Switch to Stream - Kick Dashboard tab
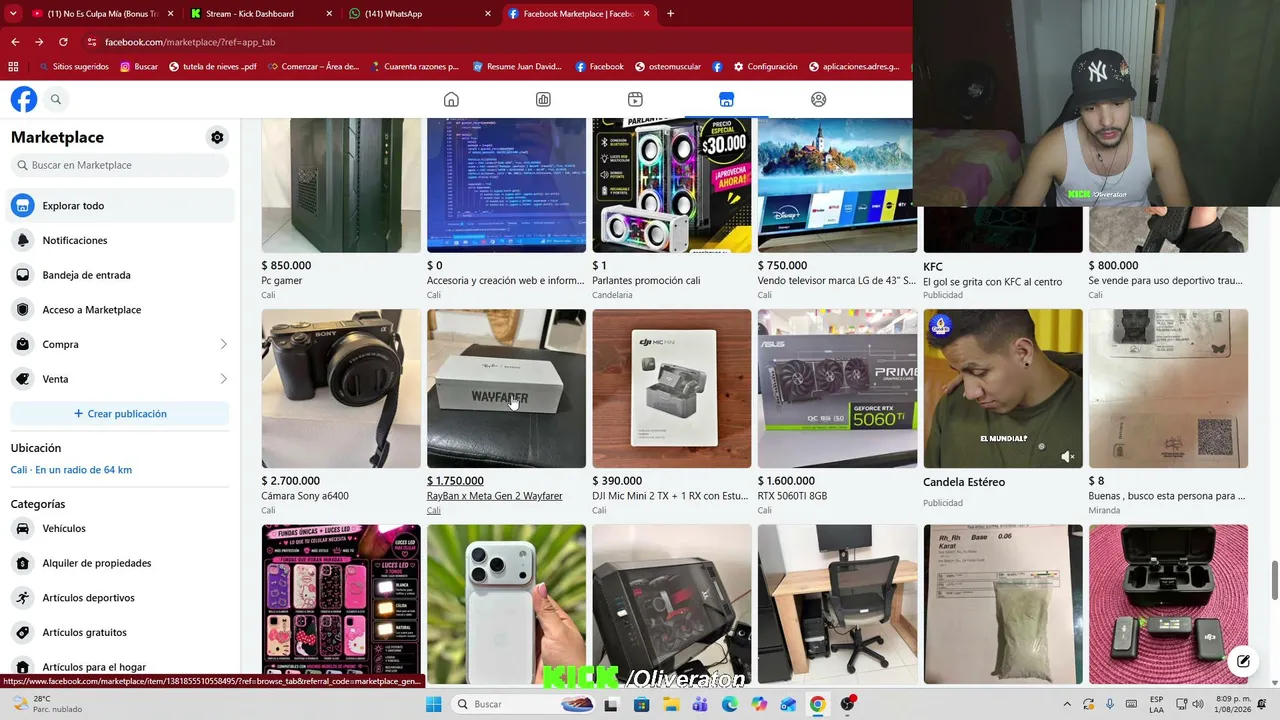This screenshot has width=1280, height=720. pyautogui.click(x=262, y=14)
